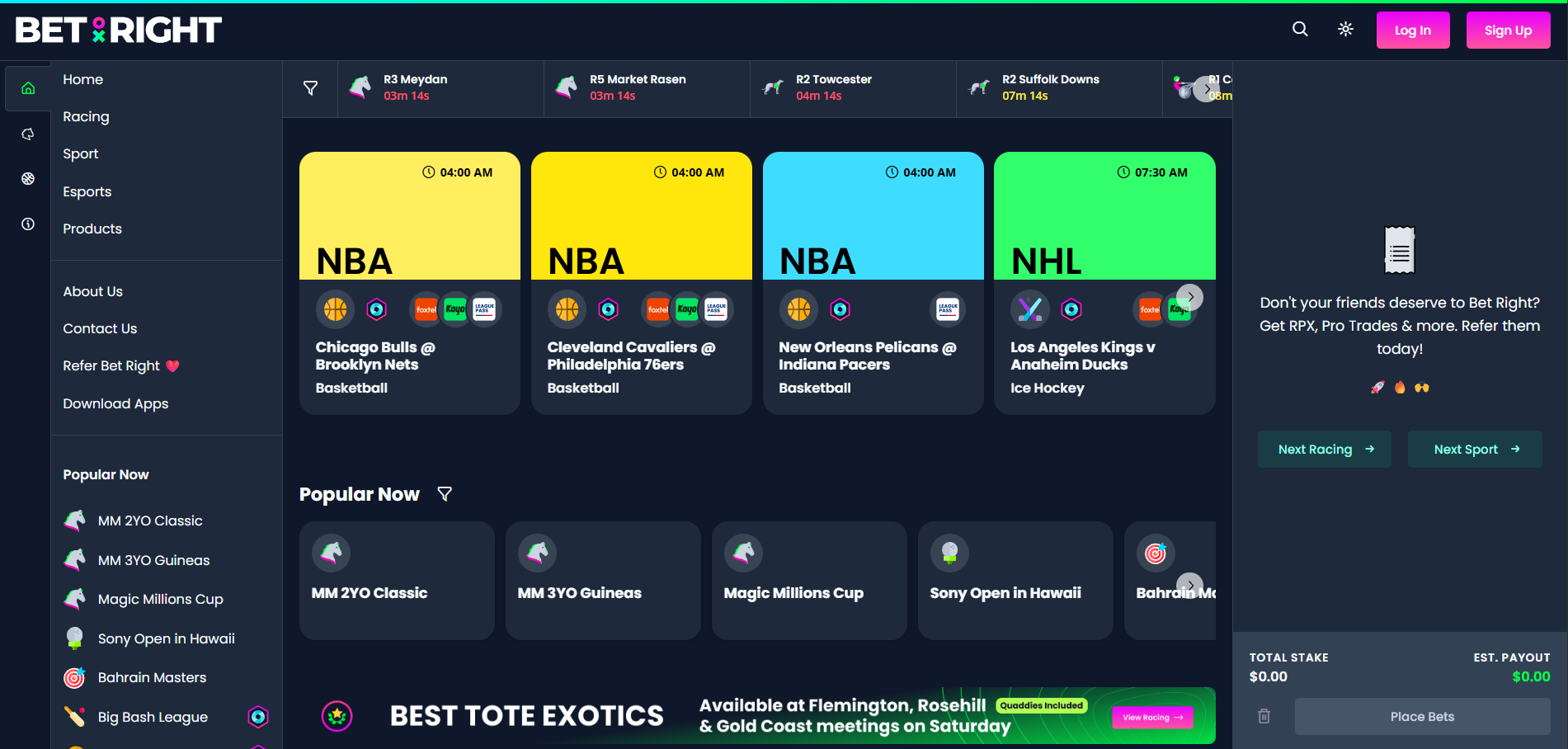Click hockey sticks icon on Kings v Ducks card

1030,309
